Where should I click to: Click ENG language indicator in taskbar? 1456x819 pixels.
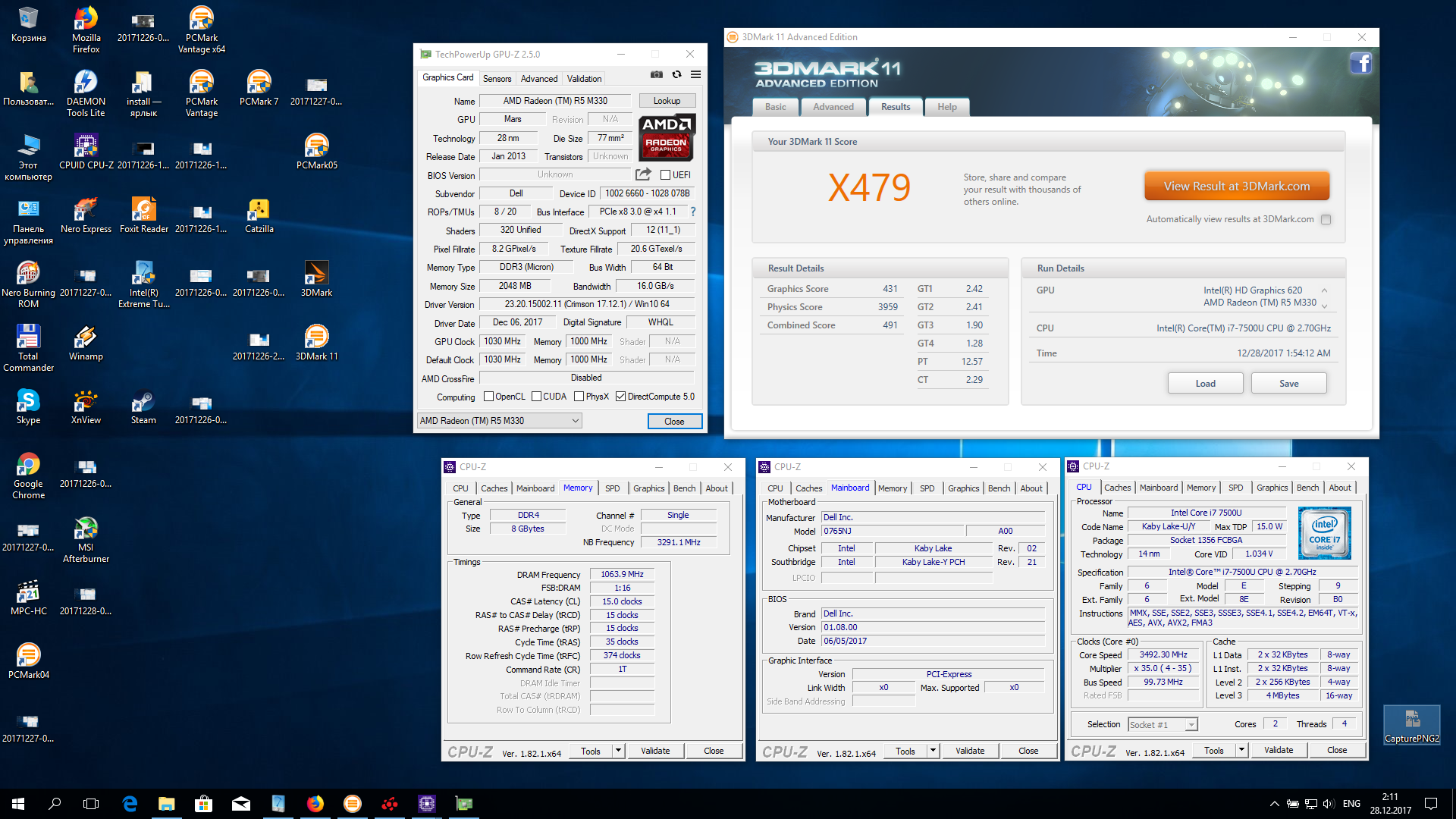[1351, 804]
